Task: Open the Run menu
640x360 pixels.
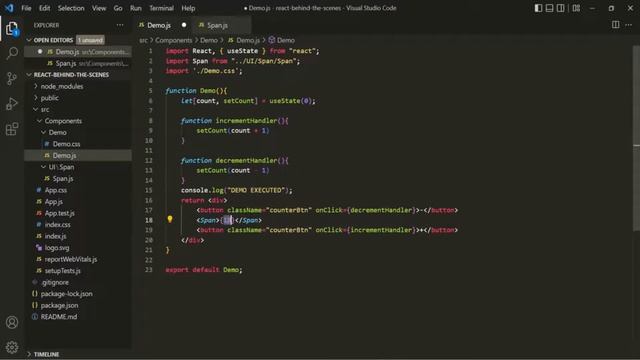Action: (136, 8)
